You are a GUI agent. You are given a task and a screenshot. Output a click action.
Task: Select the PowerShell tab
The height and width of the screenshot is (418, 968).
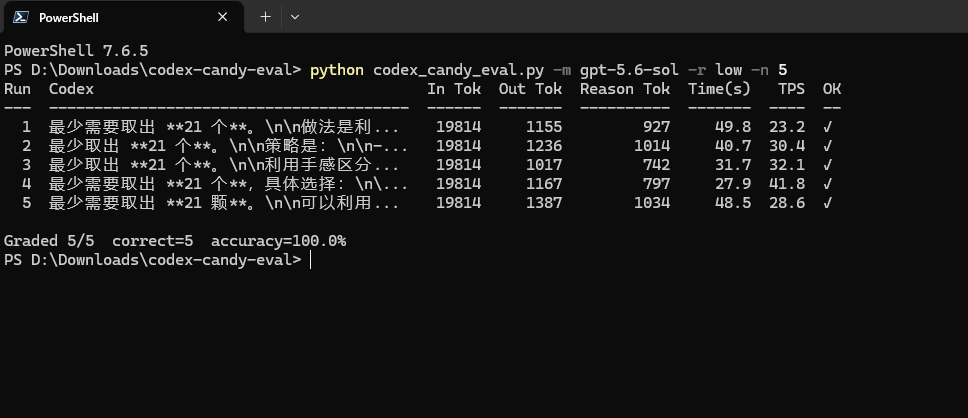coord(123,17)
